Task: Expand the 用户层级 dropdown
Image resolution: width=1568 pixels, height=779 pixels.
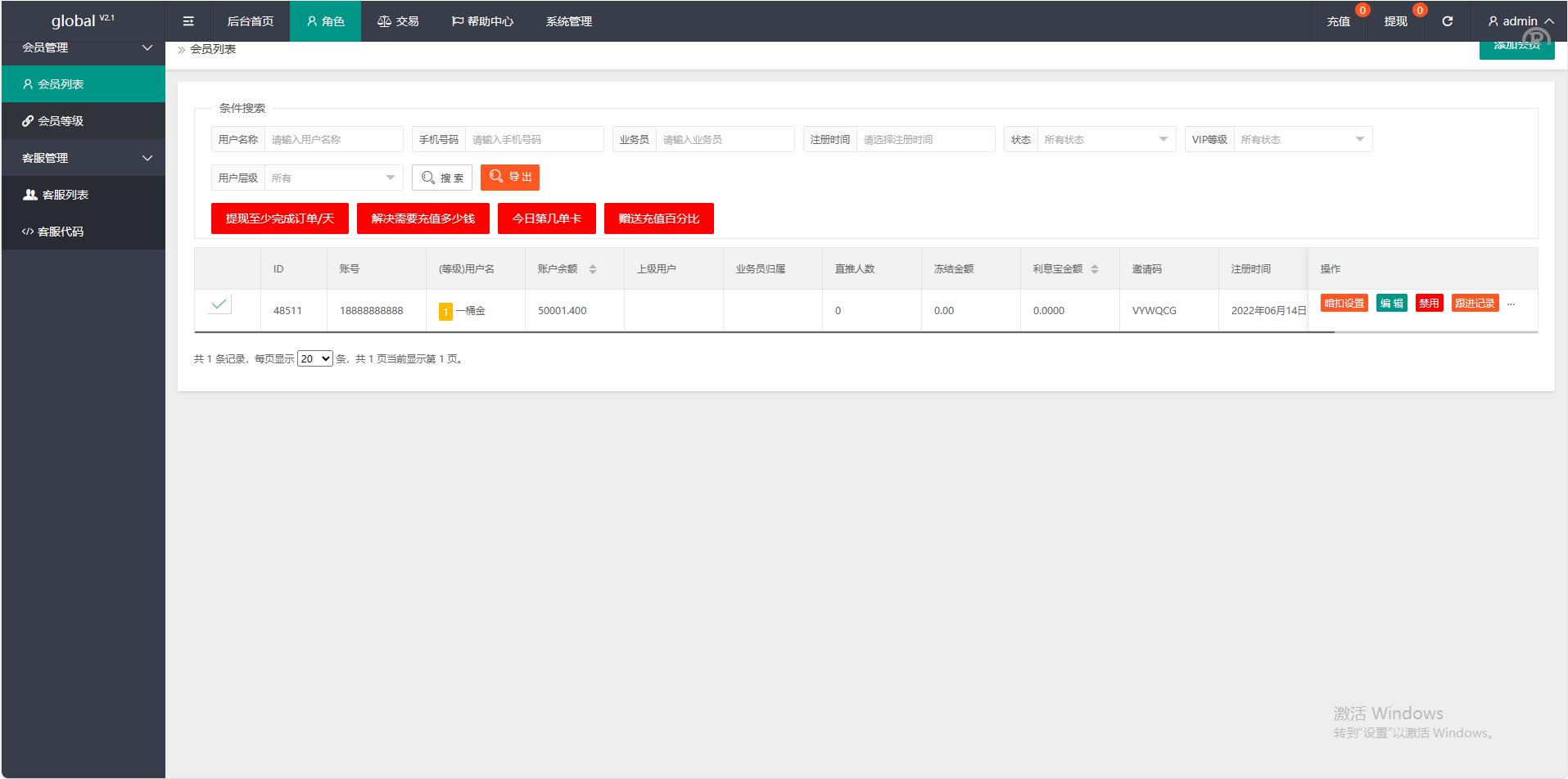Action: pyautogui.click(x=333, y=178)
